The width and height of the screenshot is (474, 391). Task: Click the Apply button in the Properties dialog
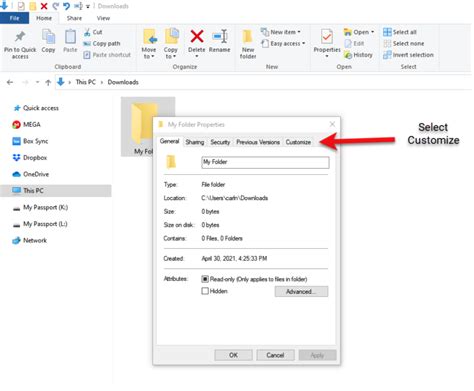coord(317,355)
